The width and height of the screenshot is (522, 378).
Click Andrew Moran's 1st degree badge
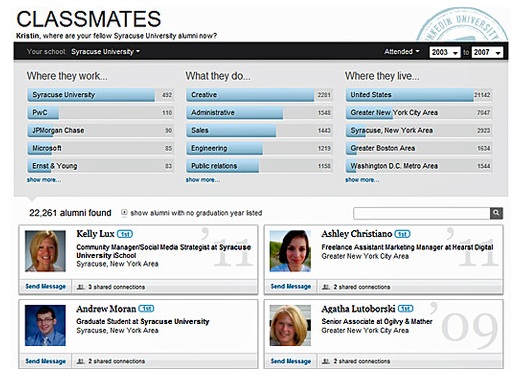(x=146, y=309)
